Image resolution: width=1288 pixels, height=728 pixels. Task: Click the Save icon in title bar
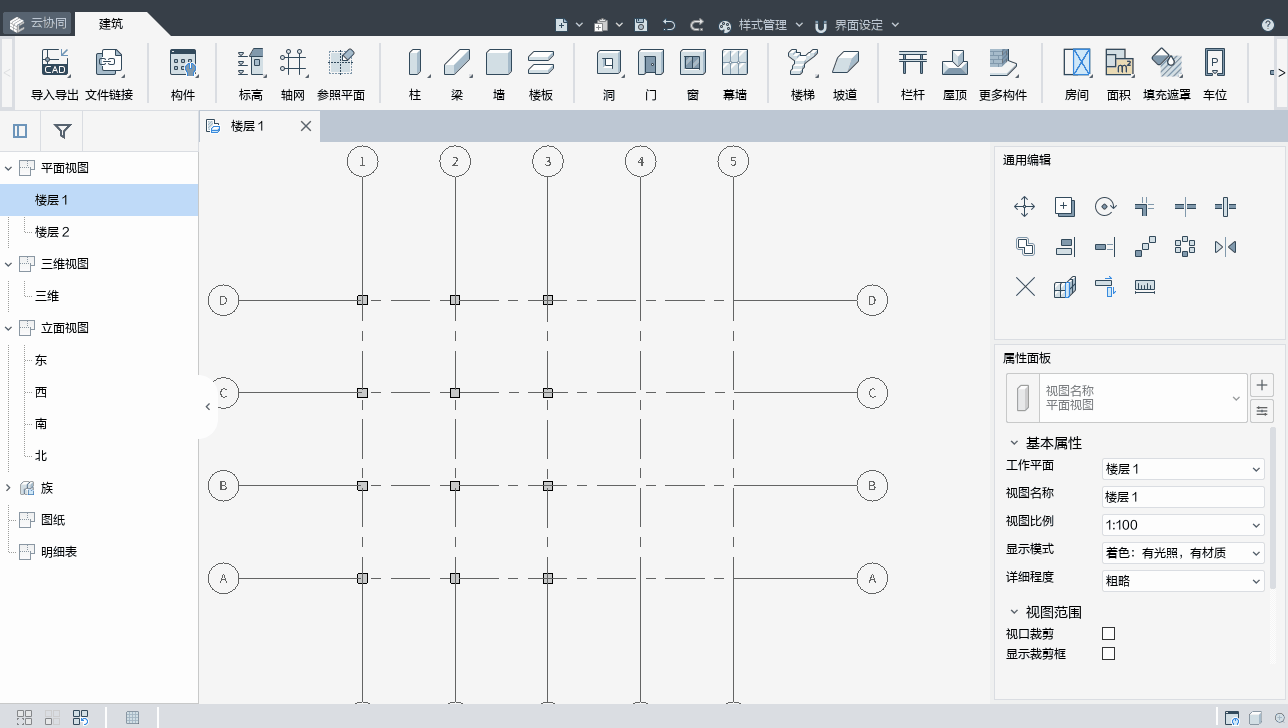641,25
